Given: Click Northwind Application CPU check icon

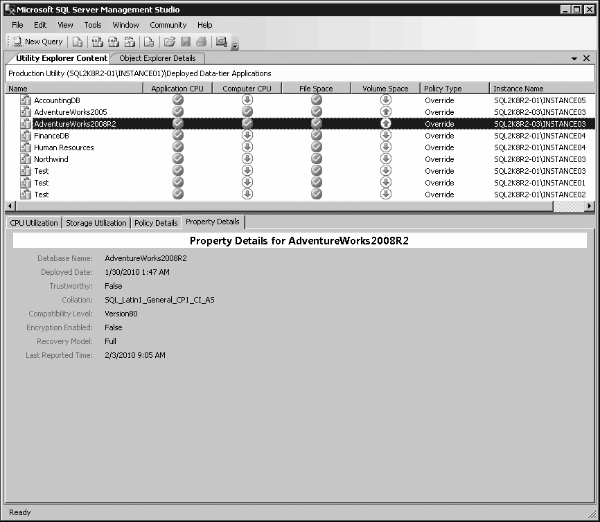Looking at the screenshot, I should click(x=178, y=159).
